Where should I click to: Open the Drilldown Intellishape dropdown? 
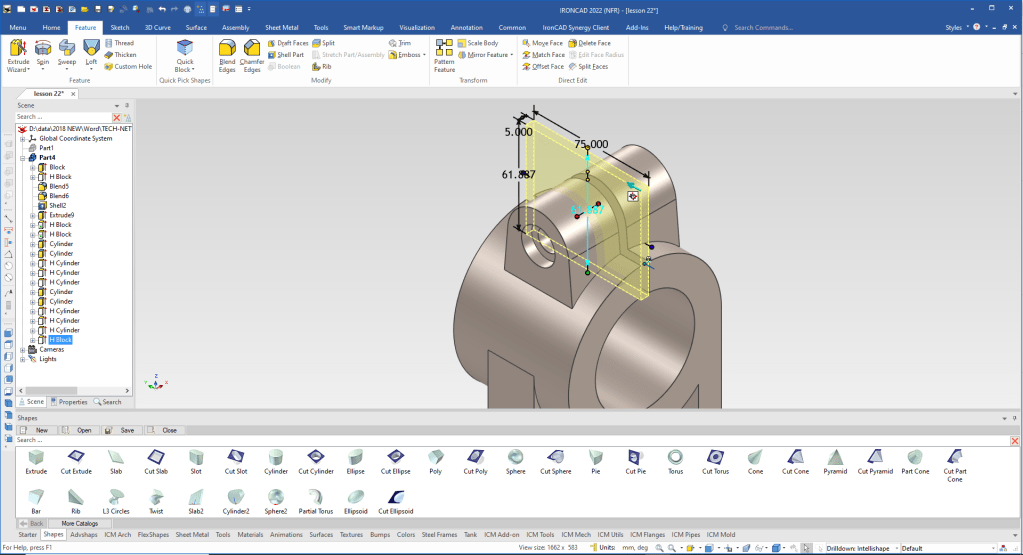coord(895,548)
